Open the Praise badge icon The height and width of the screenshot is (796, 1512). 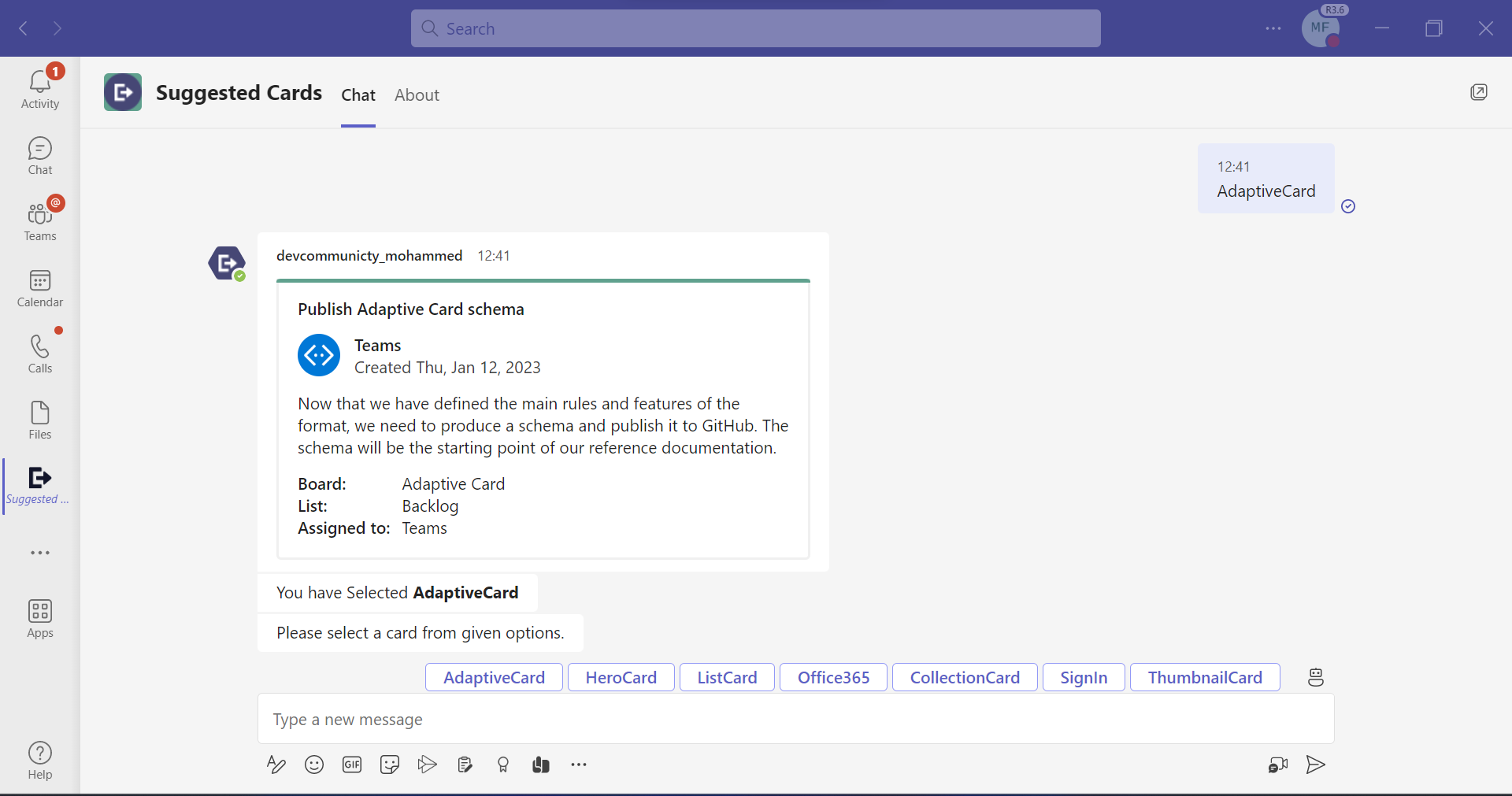[x=503, y=765]
